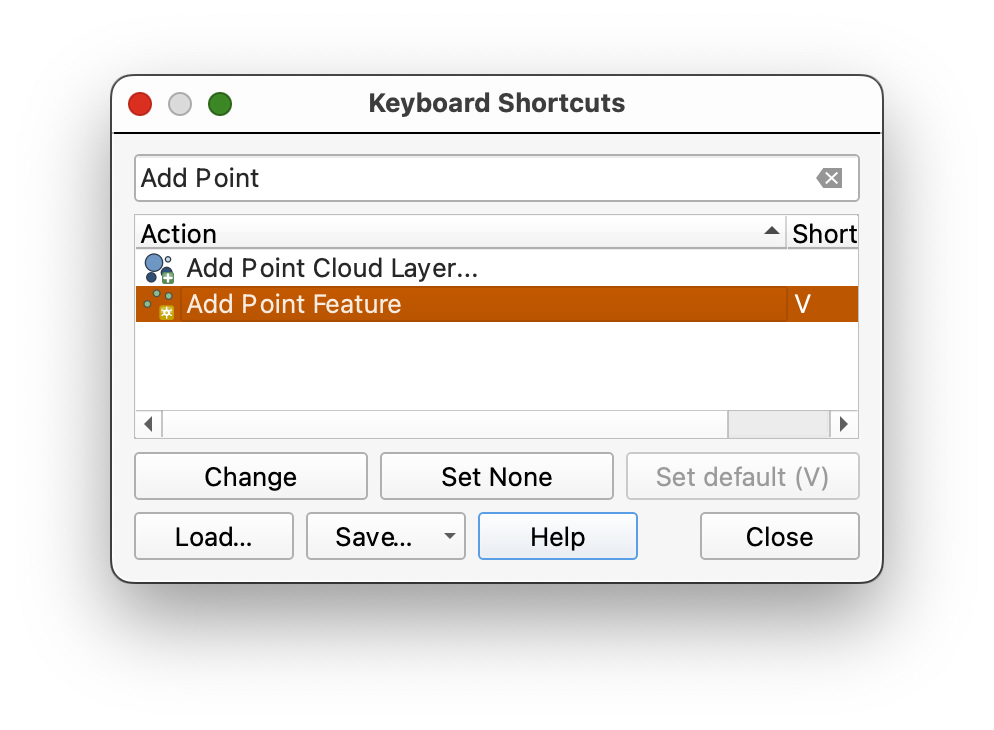Click the V shortcut cell
994x730 pixels.
(x=822, y=304)
